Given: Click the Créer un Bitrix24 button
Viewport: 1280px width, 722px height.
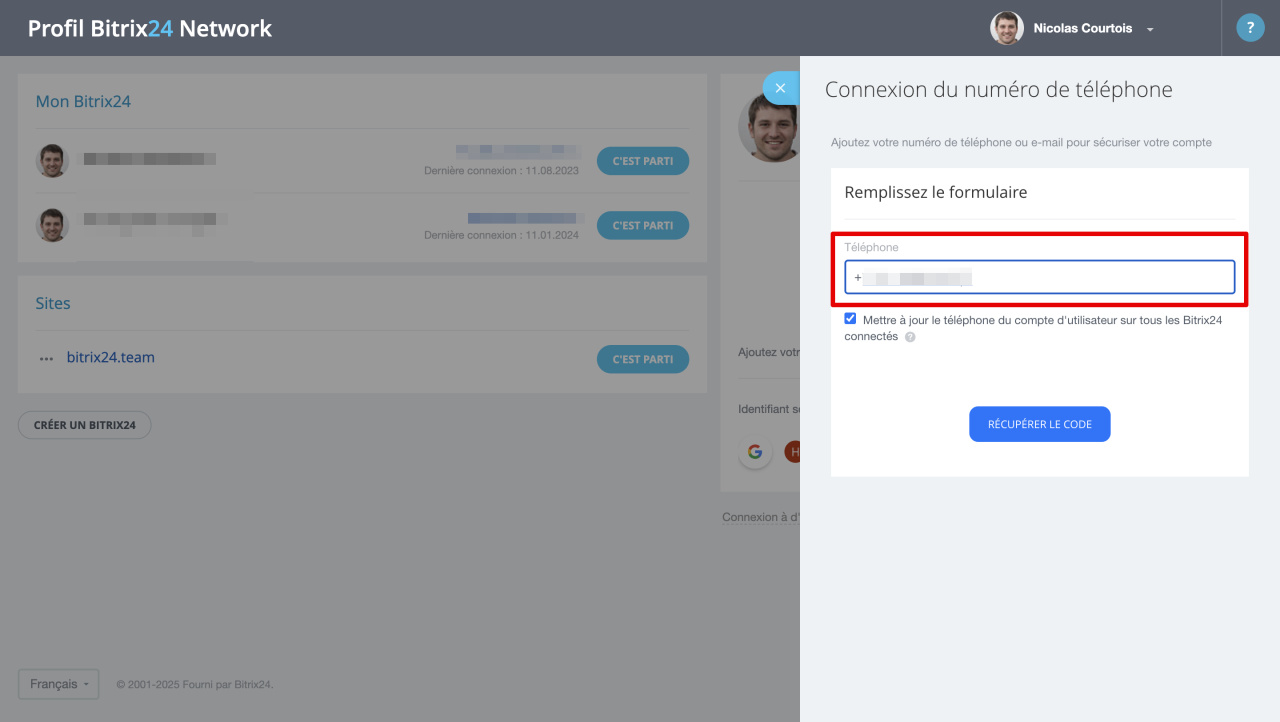Looking at the screenshot, I should pyautogui.click(x=85, y=425).
